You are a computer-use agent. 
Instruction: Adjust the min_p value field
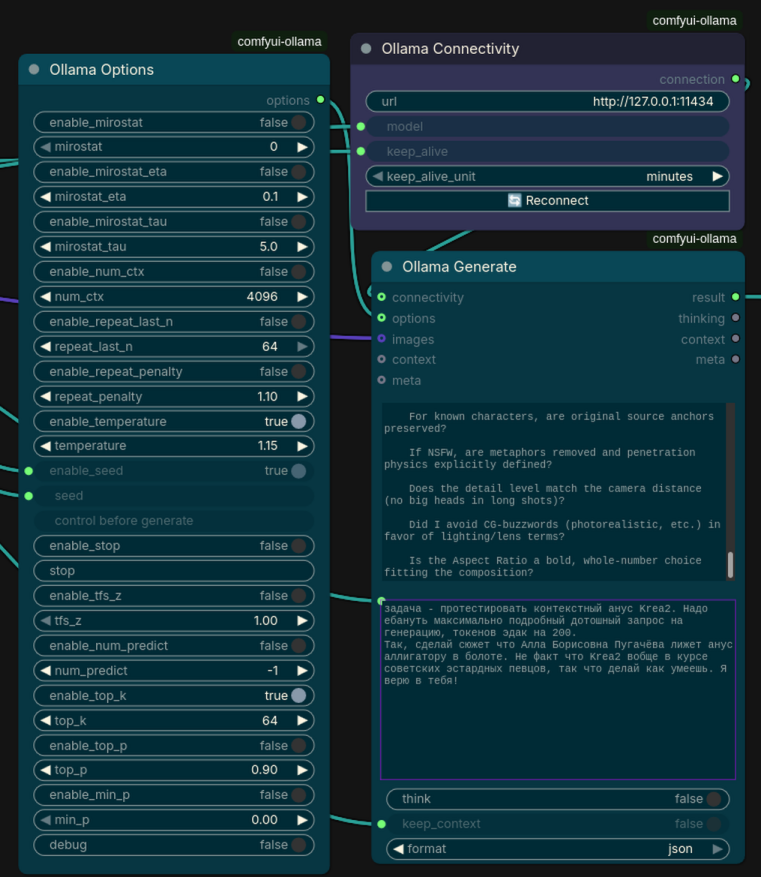click(174, 820)
